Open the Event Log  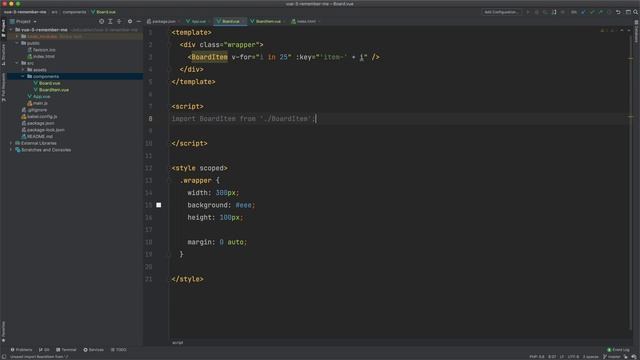pyautogui.click(x=618, y=350)
